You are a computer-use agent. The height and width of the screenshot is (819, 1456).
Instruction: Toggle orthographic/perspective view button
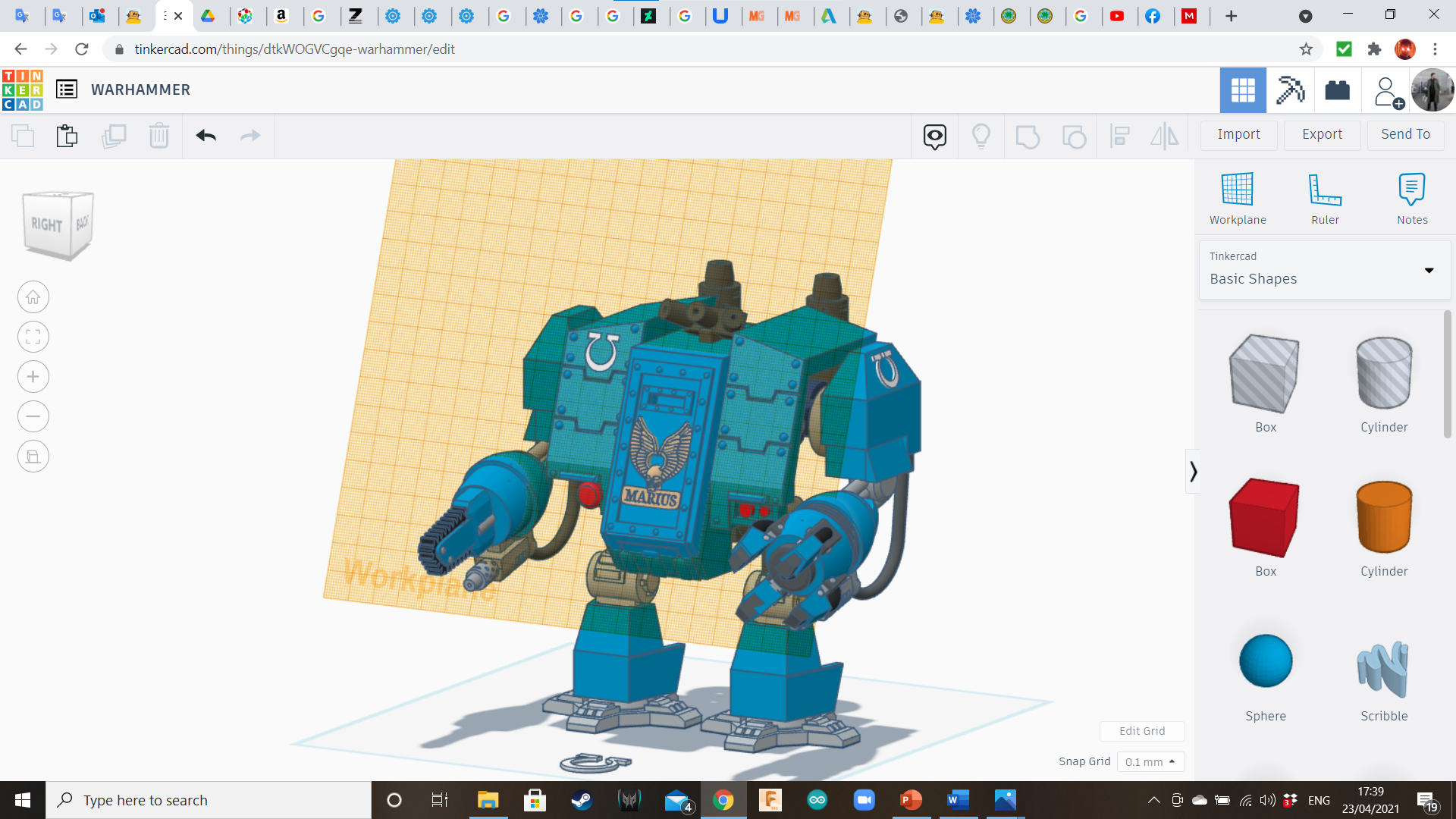point(33,457)
